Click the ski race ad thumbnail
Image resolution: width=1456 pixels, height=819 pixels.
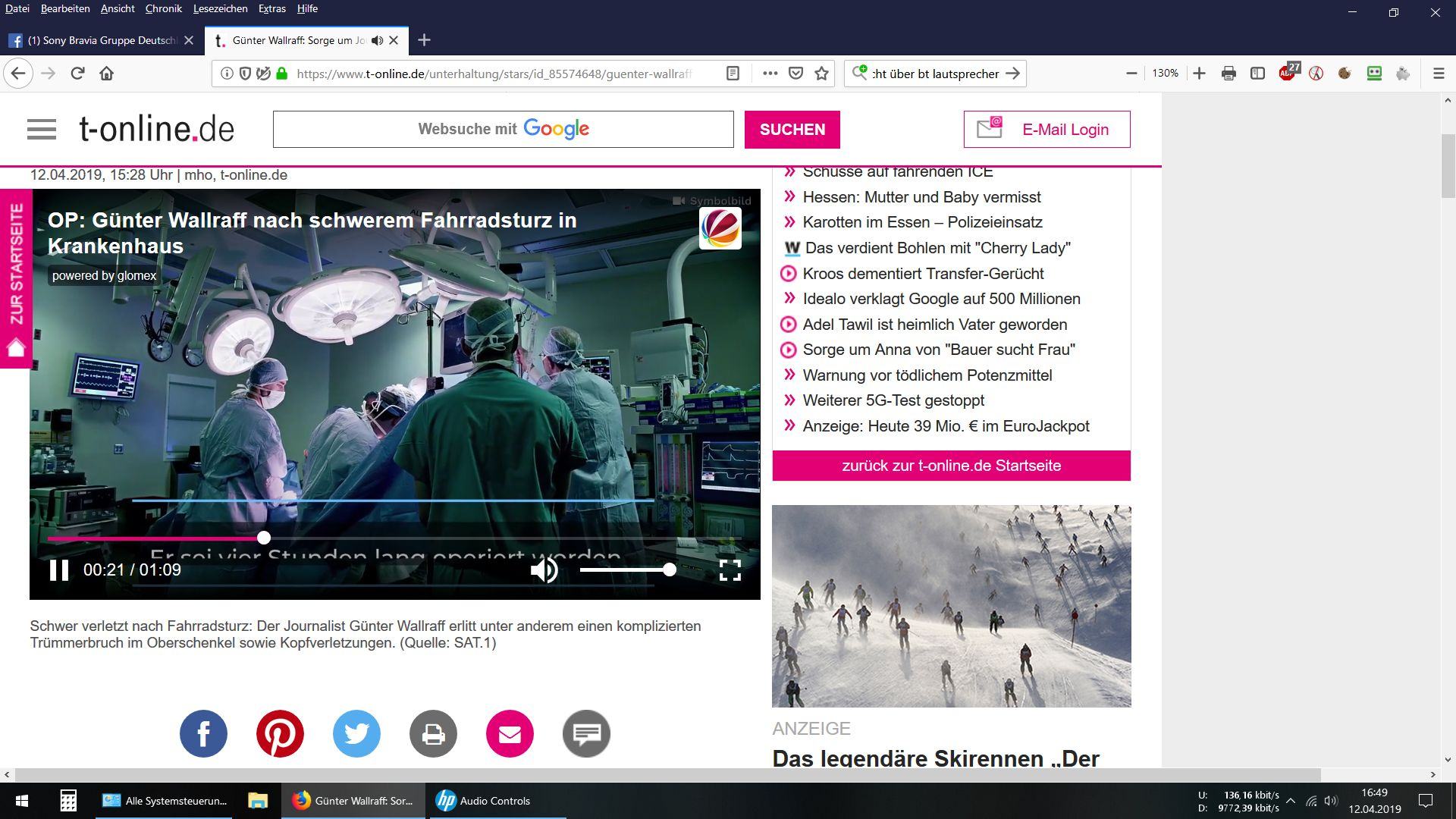(951, 606)
